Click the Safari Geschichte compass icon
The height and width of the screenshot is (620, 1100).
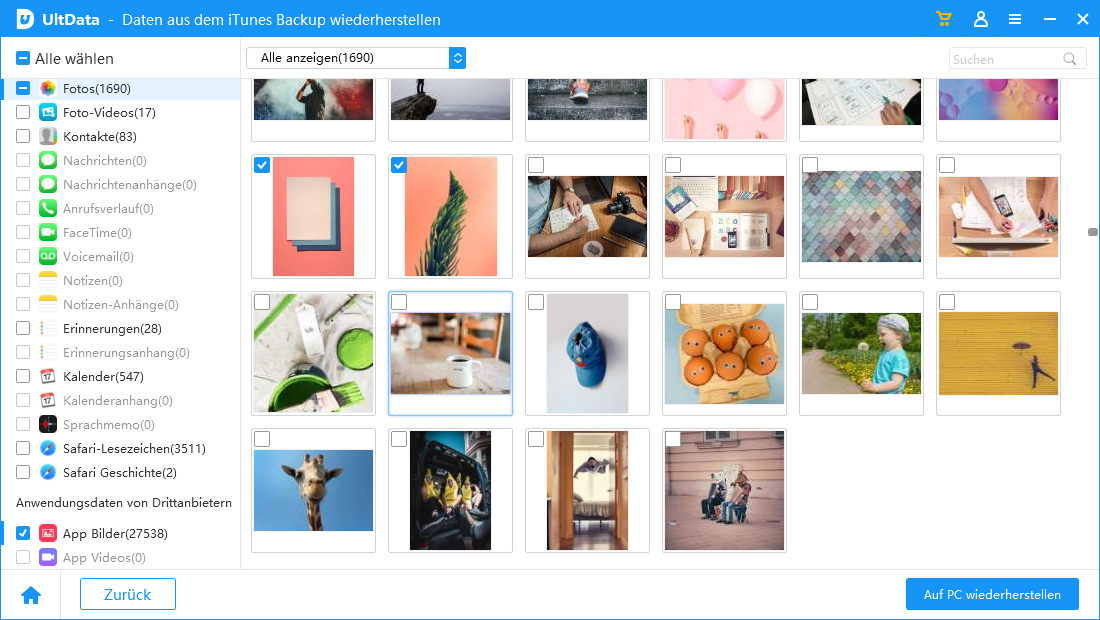(x=48, y=472)
